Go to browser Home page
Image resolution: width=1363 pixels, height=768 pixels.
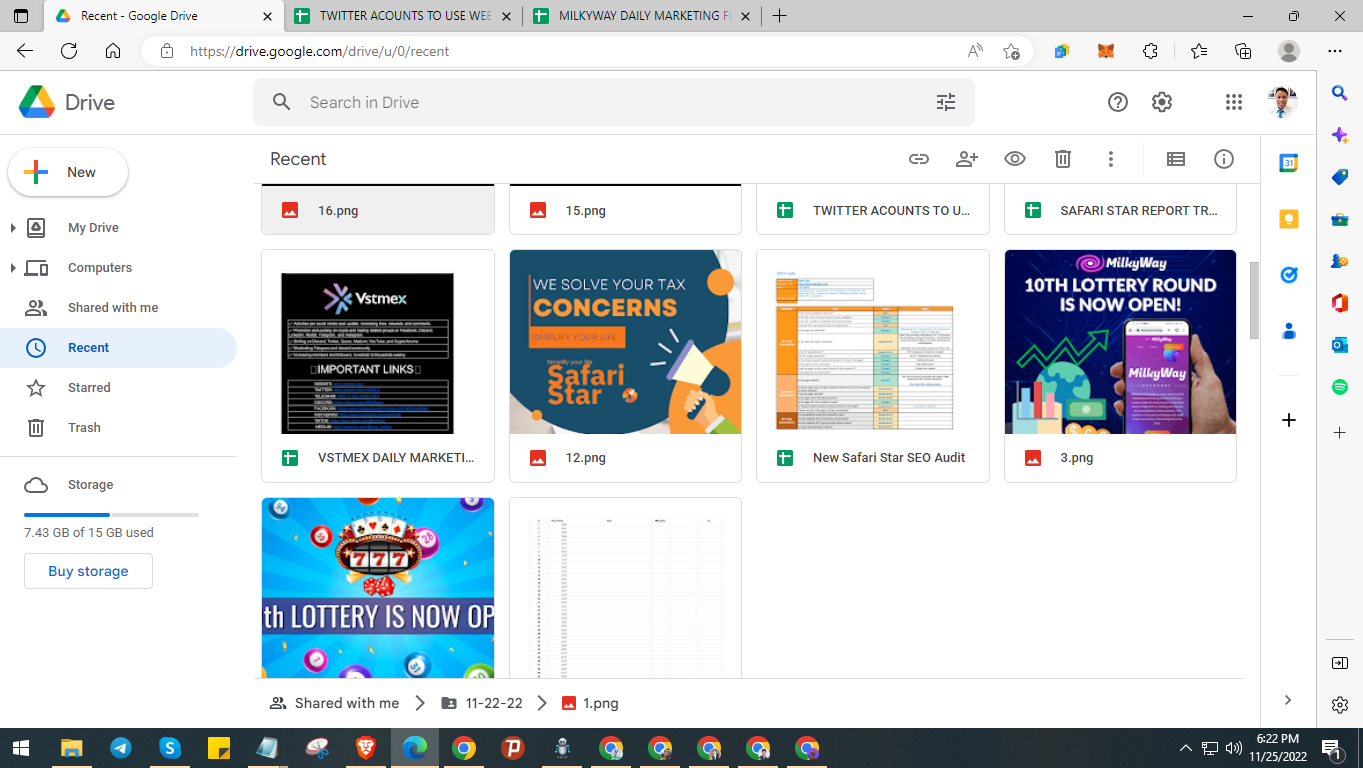click(113, 51)
